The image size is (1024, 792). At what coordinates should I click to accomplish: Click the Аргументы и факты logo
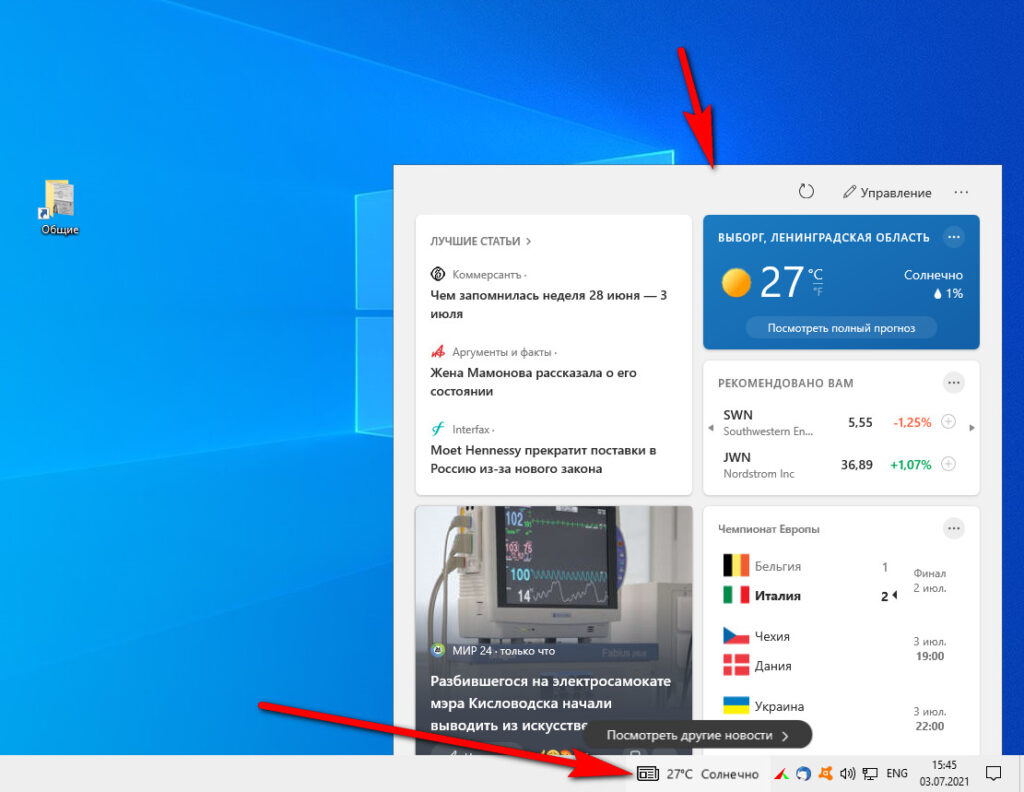pos(438,351)
